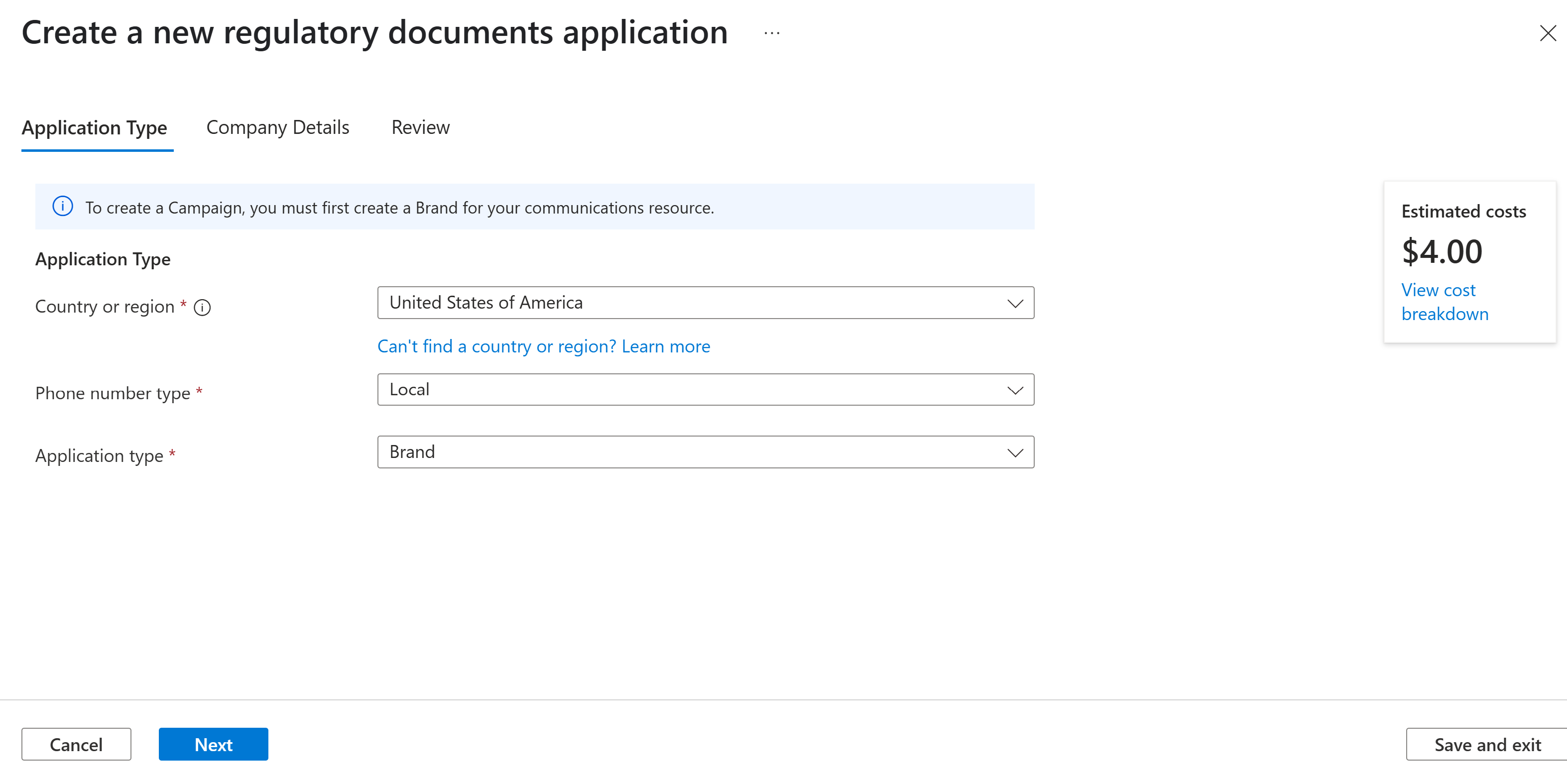Click the Campaign Brand info banner text

400,208
